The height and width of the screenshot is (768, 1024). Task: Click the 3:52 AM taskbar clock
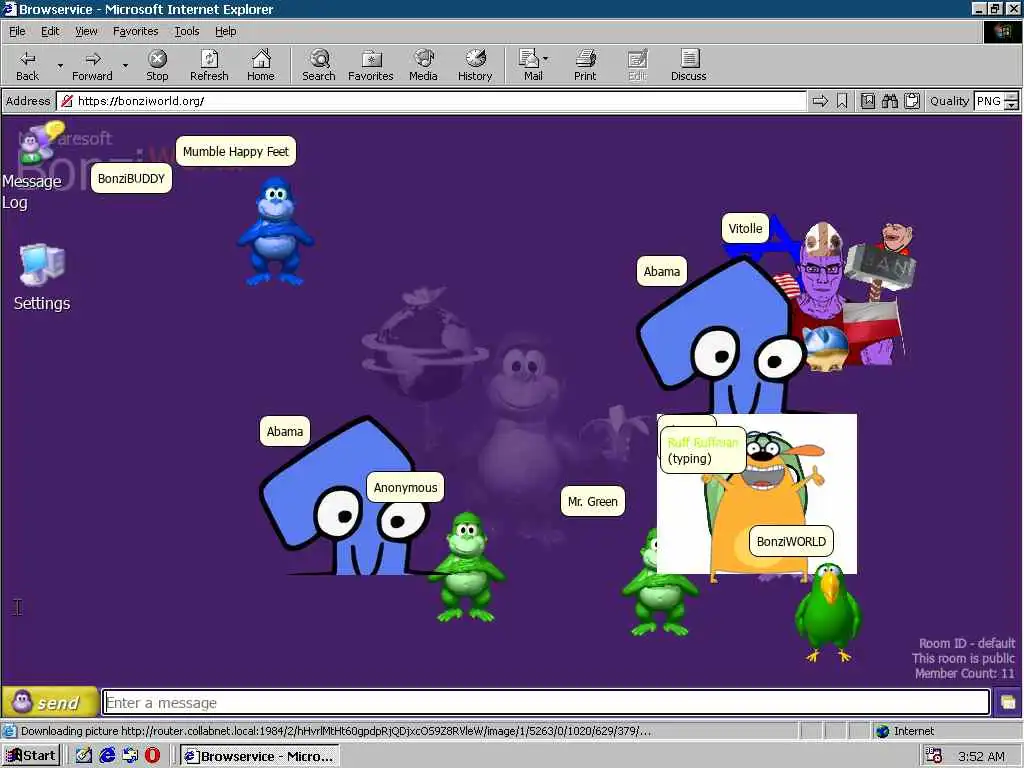(982, 757)
